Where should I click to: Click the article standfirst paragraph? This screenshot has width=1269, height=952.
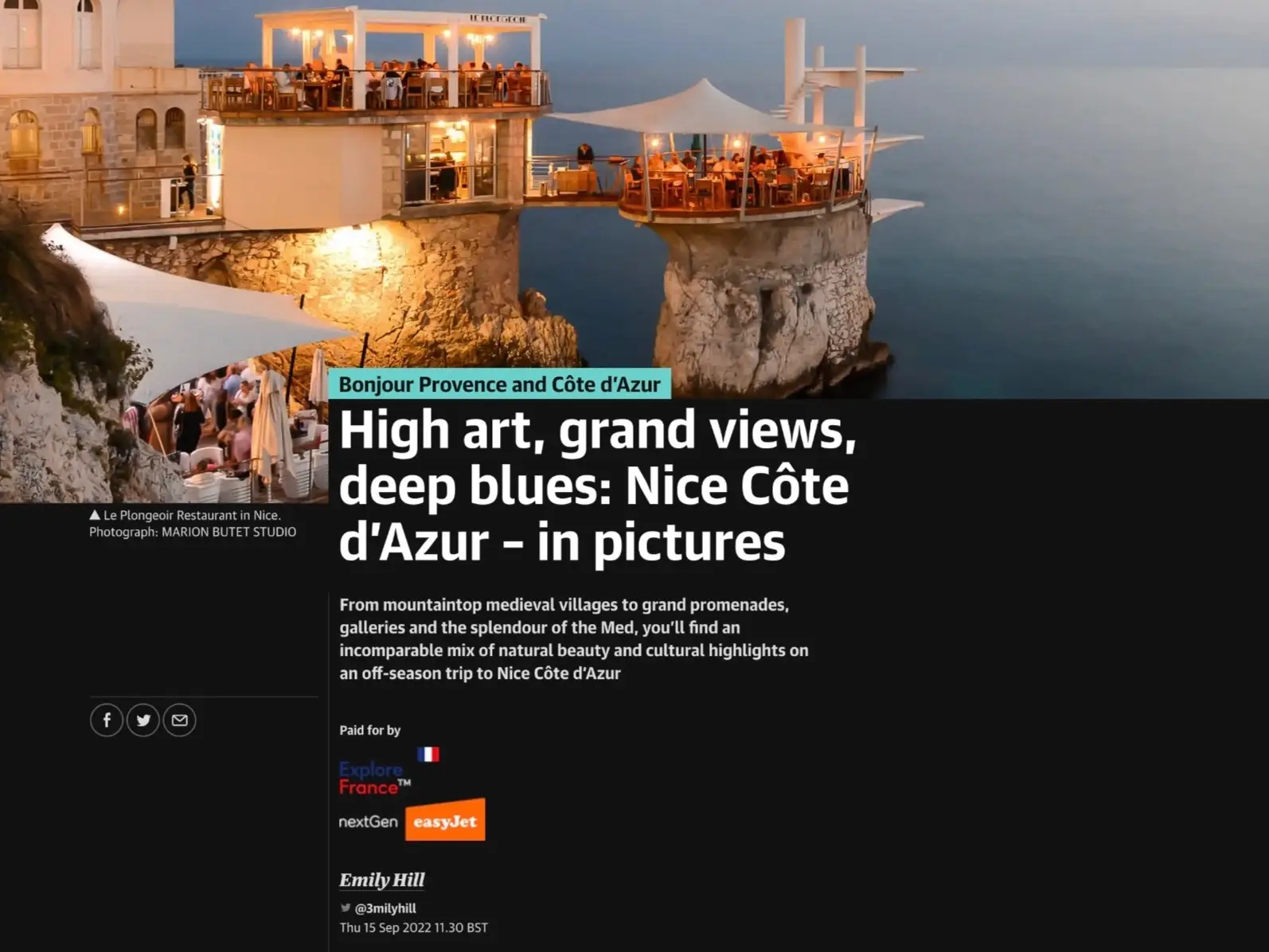coord(574,638)
